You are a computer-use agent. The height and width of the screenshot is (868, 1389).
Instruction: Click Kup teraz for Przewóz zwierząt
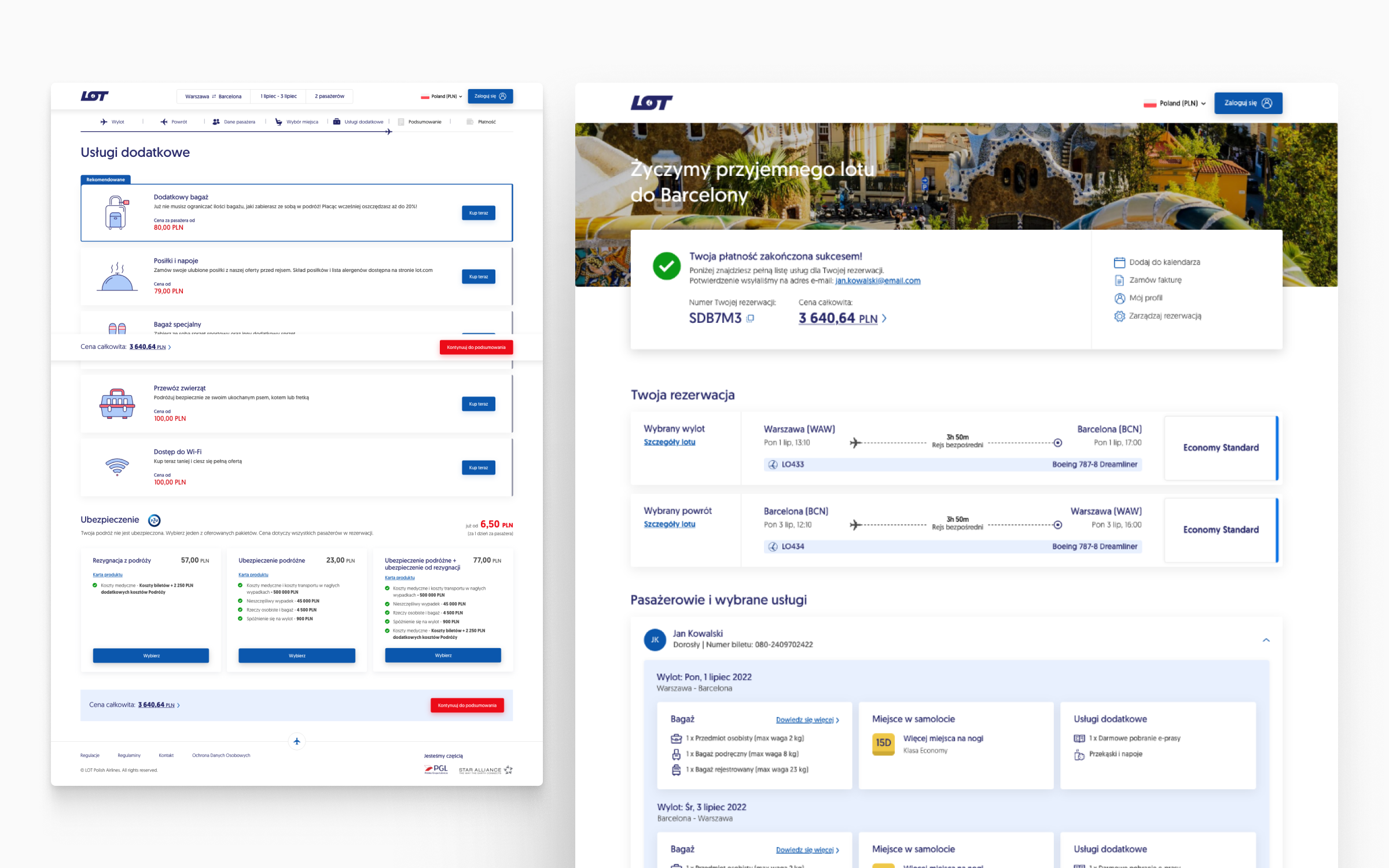(x=479, y=404)
